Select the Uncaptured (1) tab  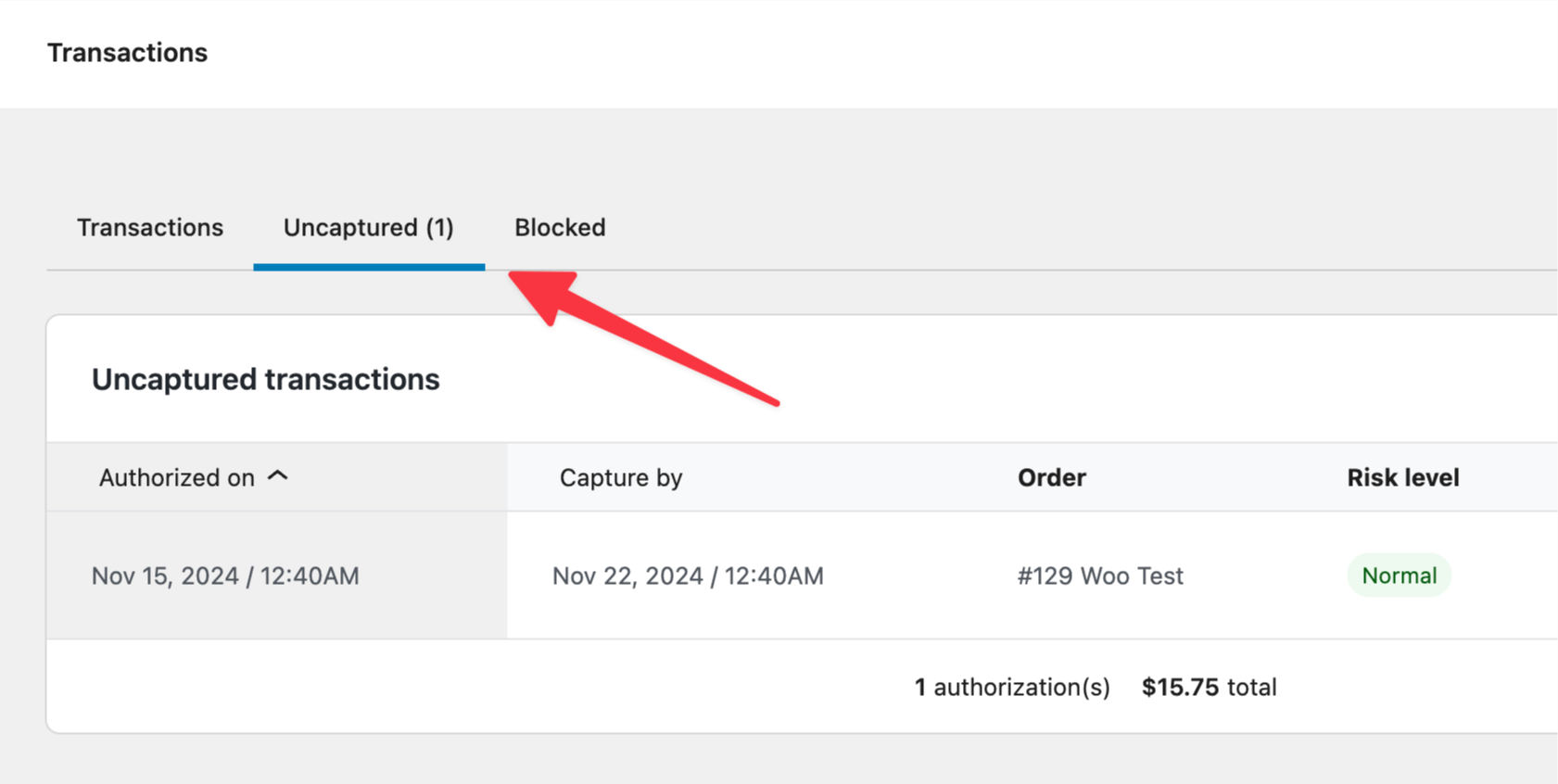pos(368,227)
